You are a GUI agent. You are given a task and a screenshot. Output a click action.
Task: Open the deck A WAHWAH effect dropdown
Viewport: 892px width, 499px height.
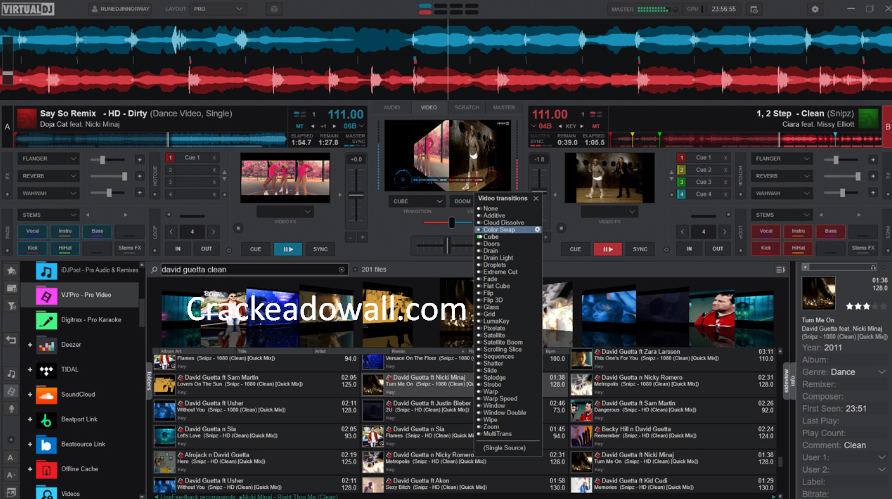tap(48, 193)
